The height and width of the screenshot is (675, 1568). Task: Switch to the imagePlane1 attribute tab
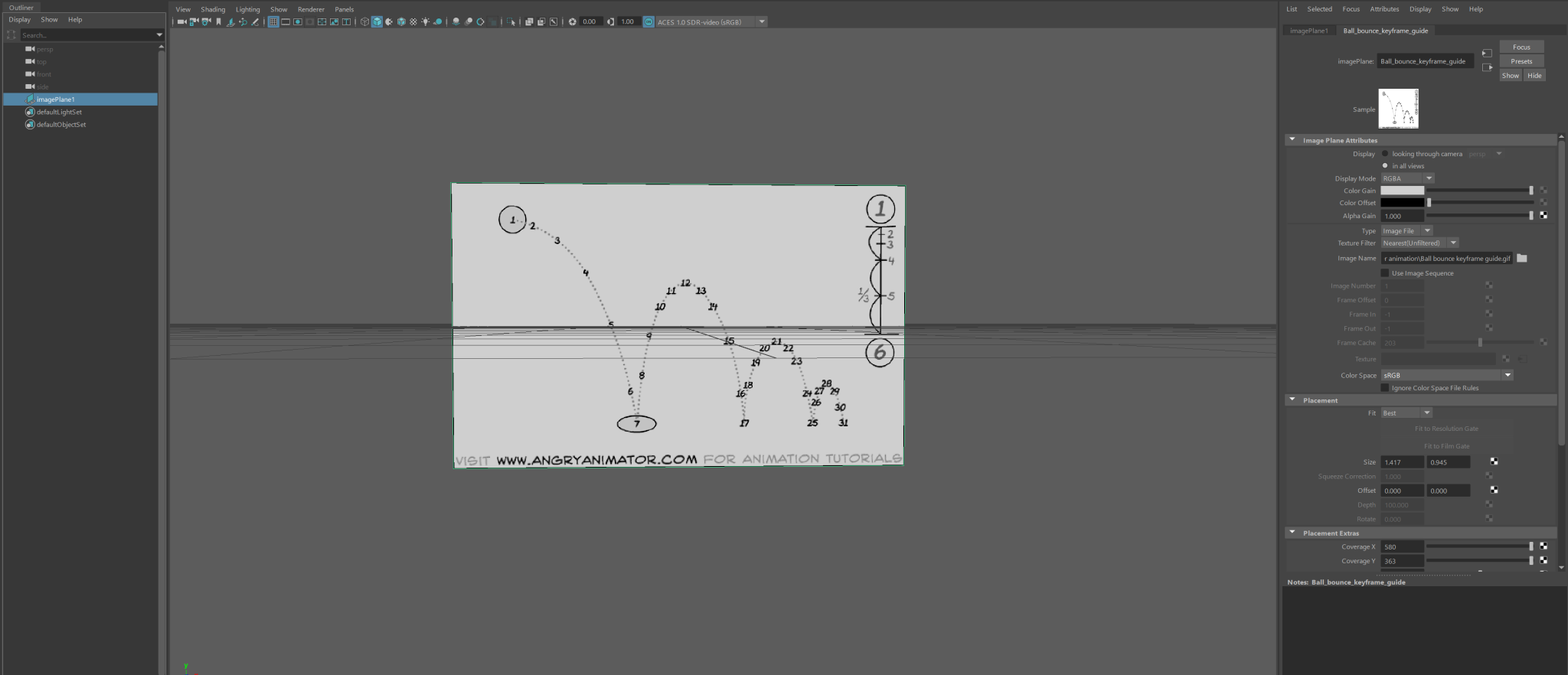(1308, 31)
